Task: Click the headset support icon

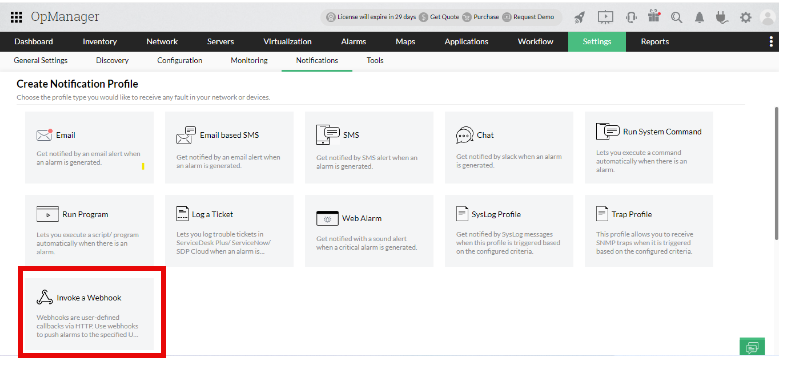Action: tap(631, 18)
